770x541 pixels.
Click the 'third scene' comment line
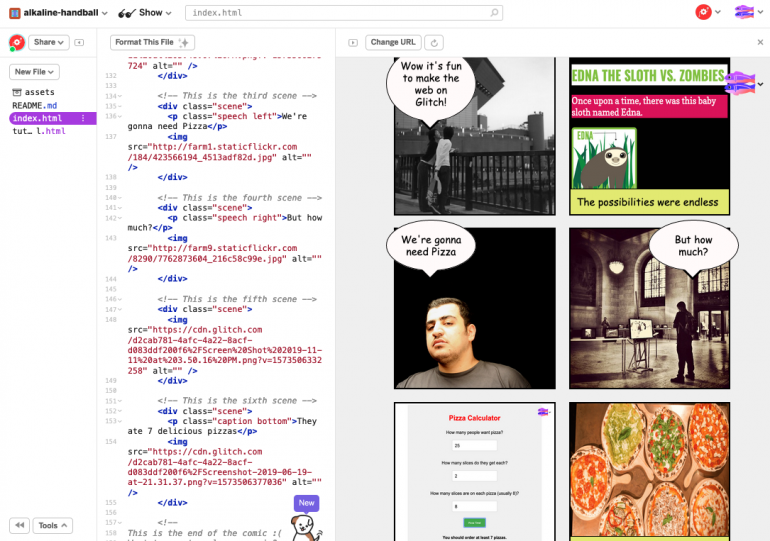point(237,96)
